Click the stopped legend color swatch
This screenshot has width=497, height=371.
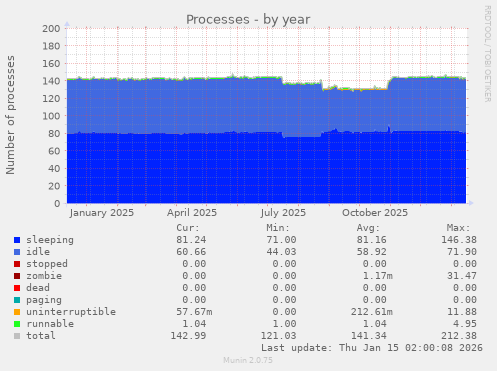pyautogui.click(x=17, y=264)
